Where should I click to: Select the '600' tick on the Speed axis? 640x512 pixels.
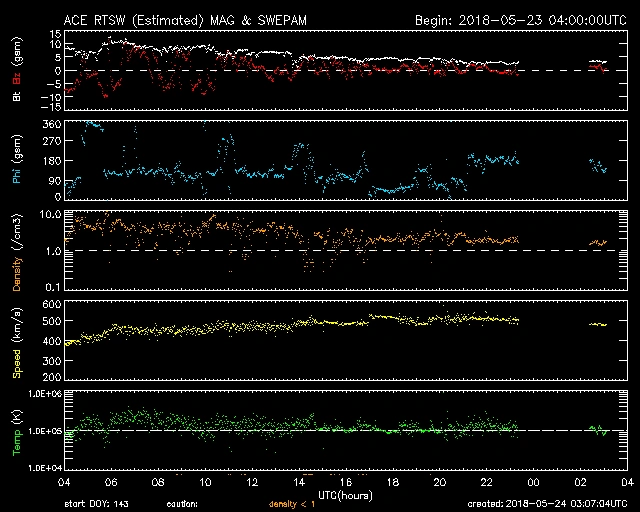(52, 304)
